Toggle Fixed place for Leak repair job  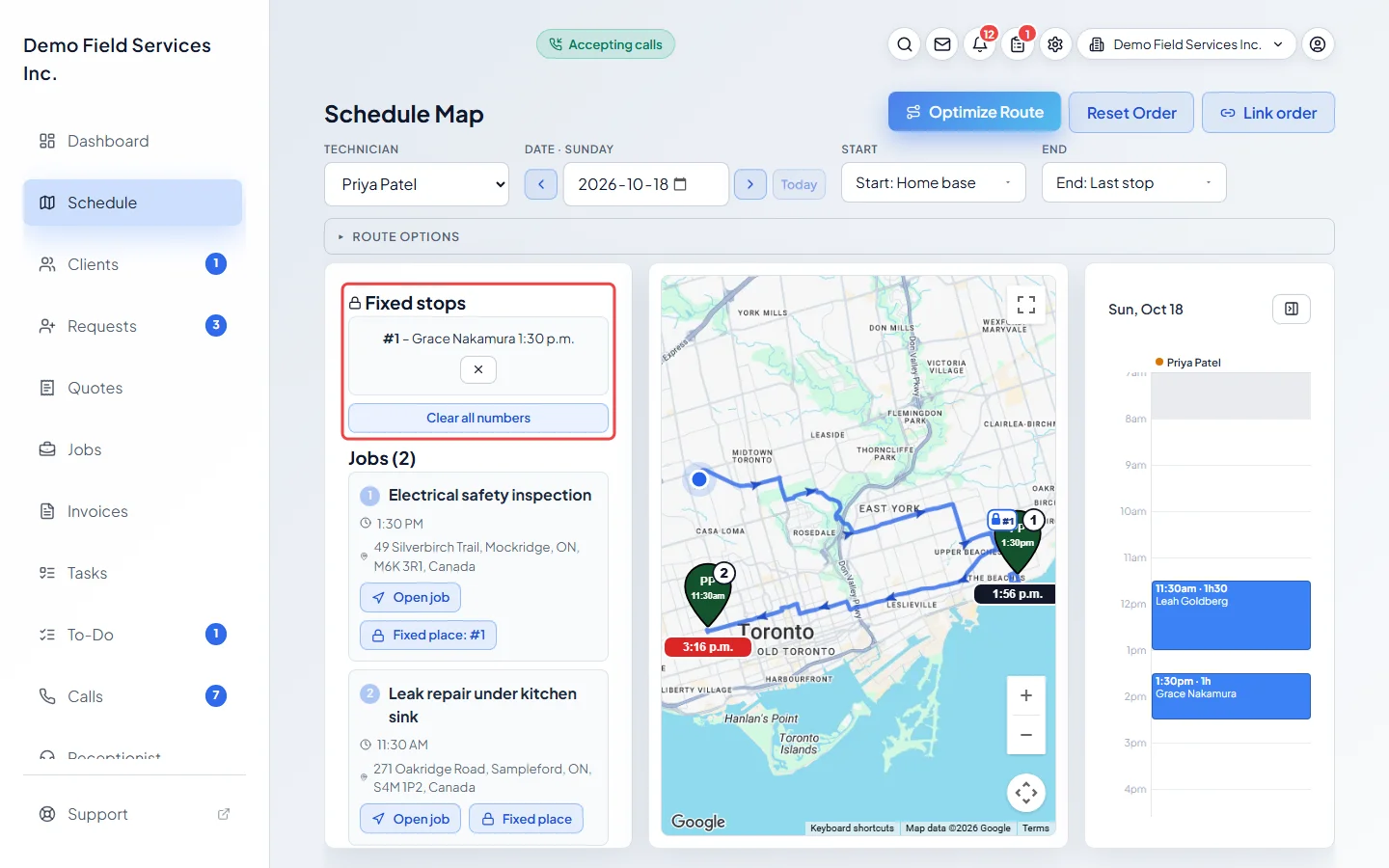(527, 819)
